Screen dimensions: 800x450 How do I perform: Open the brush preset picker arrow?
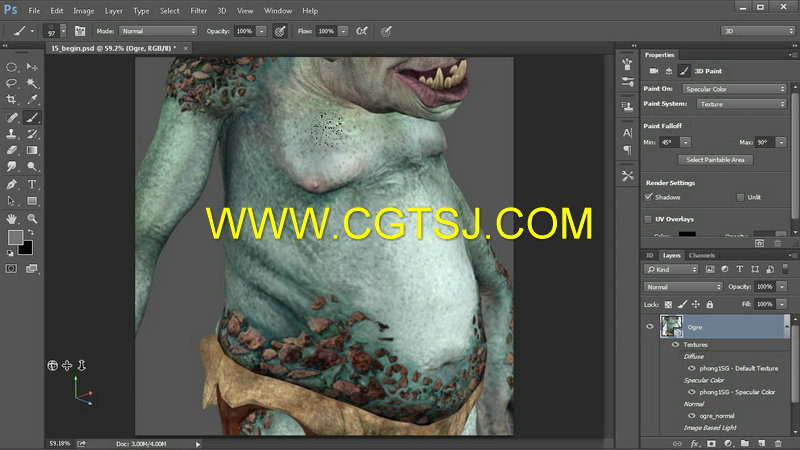pyautogui.click(x=63, y=31)
